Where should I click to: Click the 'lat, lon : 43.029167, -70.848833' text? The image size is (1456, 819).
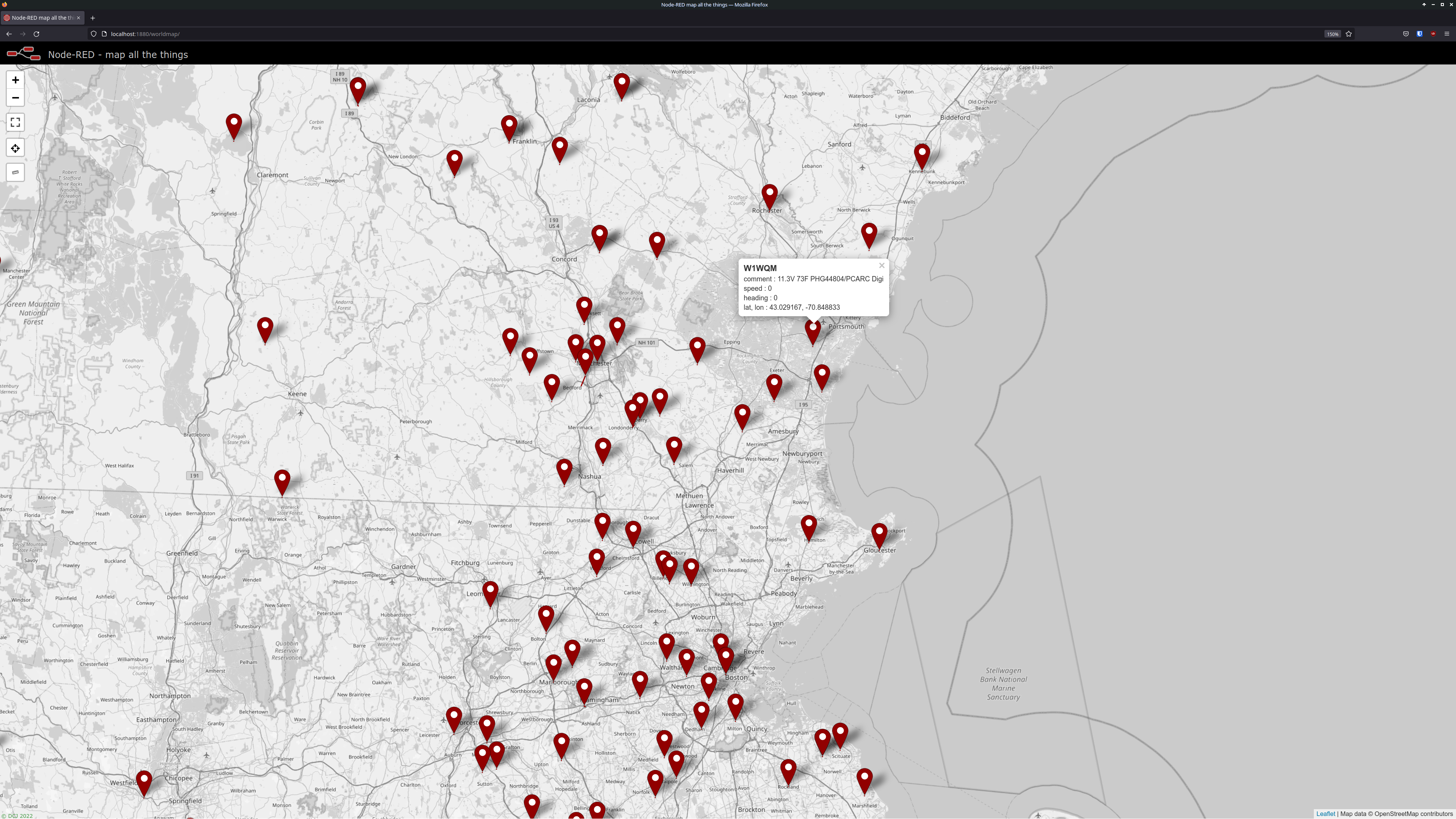[791, 308]
